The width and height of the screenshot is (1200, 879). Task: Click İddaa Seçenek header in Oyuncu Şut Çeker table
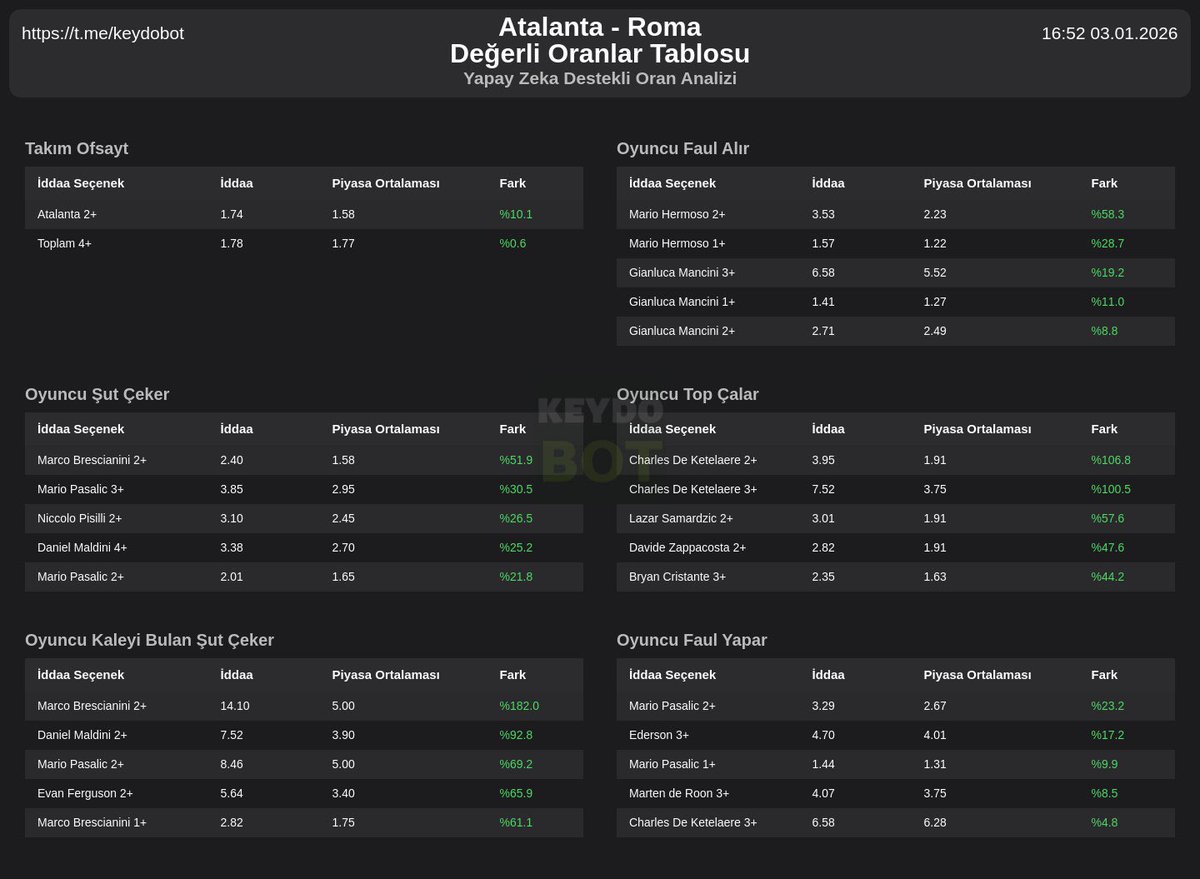tap(81, 429)
